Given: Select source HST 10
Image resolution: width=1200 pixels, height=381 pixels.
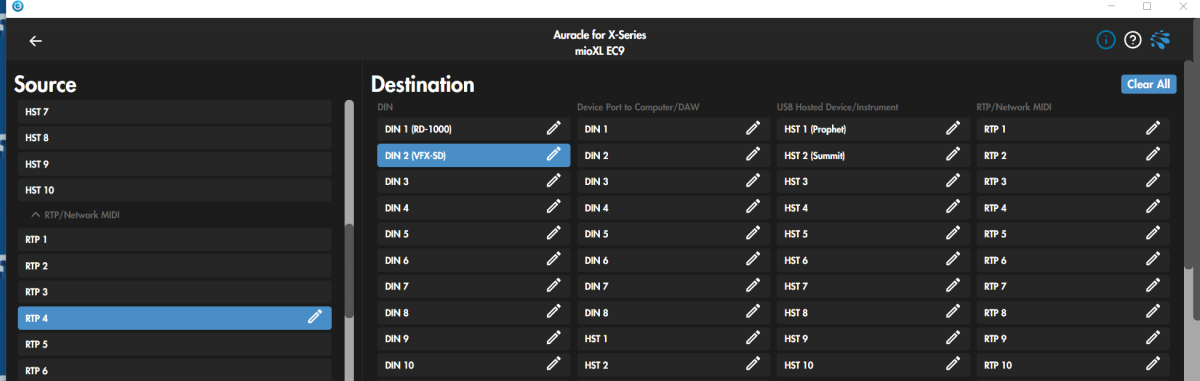Looking at the screenshot, I should tap(175, 190).
